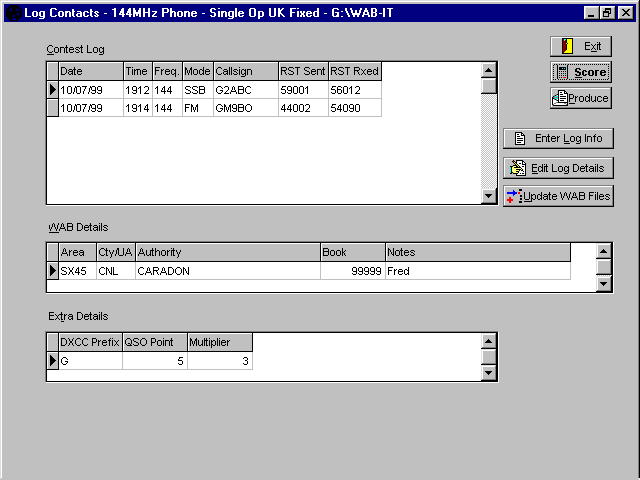Screen dimensions: 640x480
Task: Close the Log Contacts window
Action: 625,13
